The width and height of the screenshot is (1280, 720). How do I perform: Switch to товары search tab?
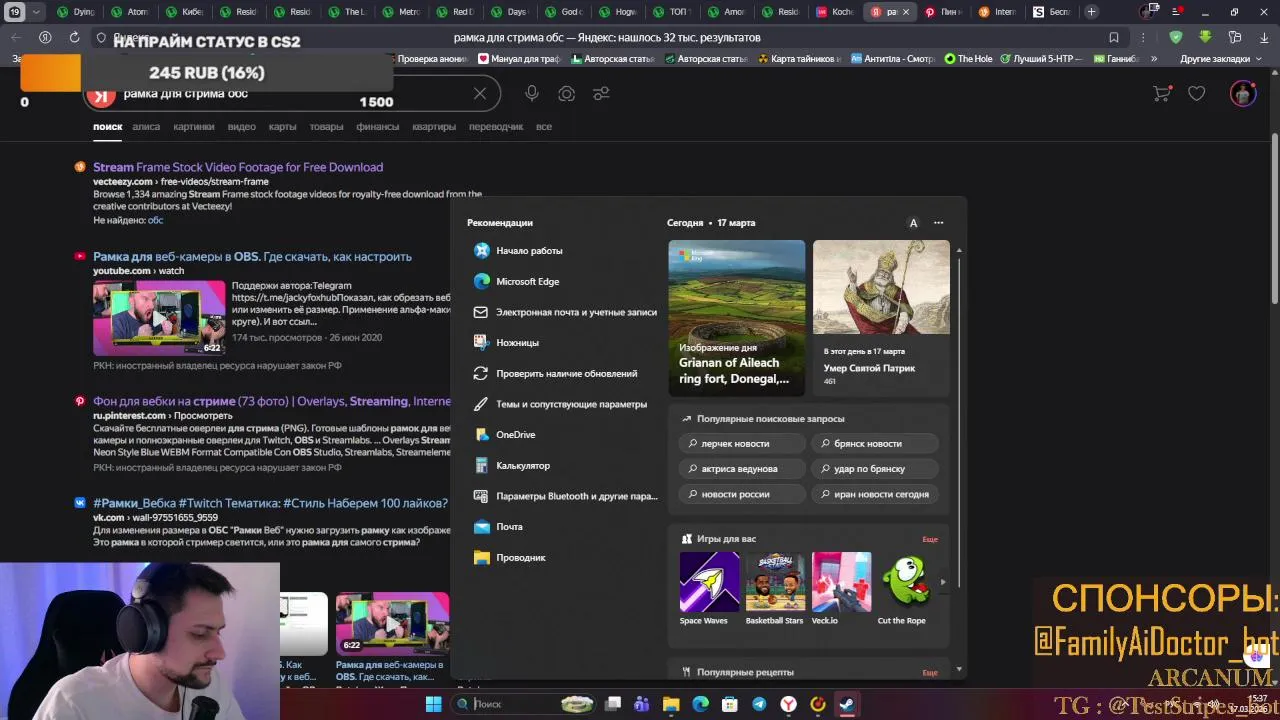(x=326, y=127)
